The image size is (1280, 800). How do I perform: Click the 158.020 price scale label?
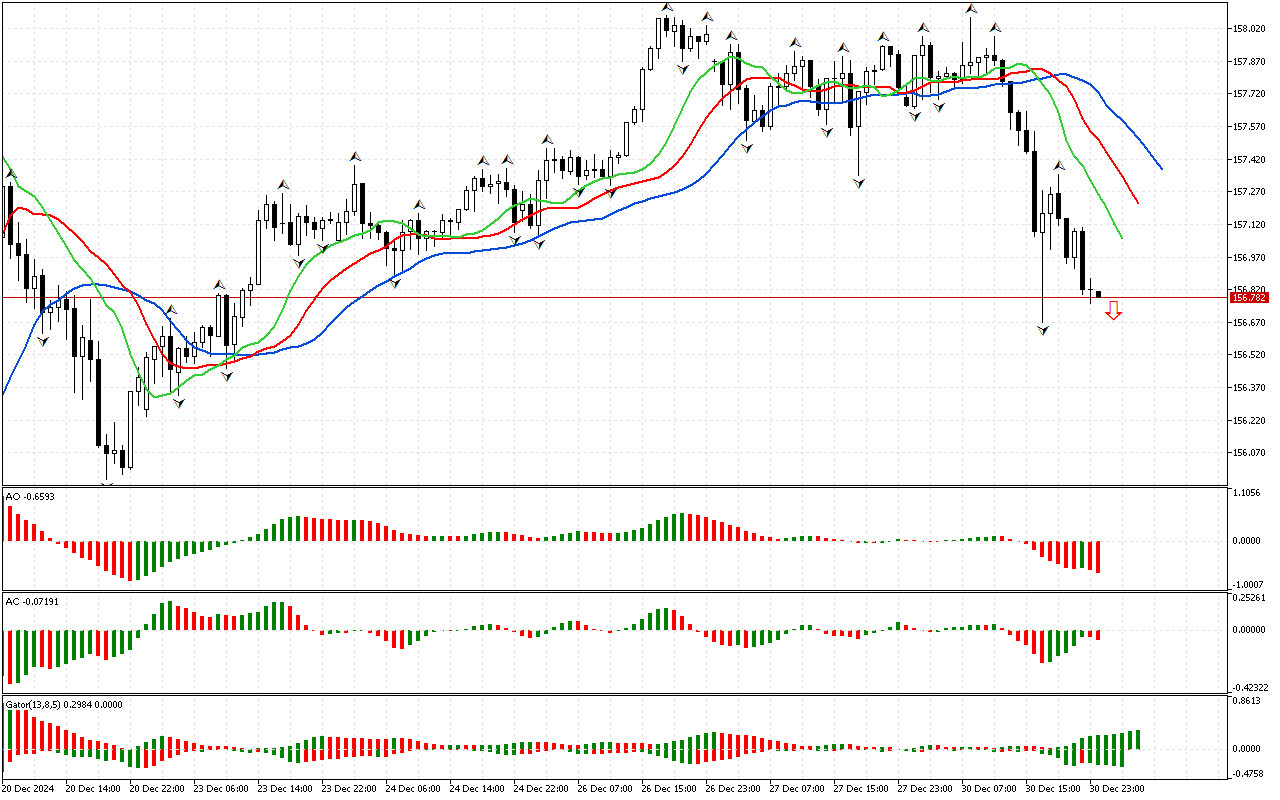coord(1251,29)
